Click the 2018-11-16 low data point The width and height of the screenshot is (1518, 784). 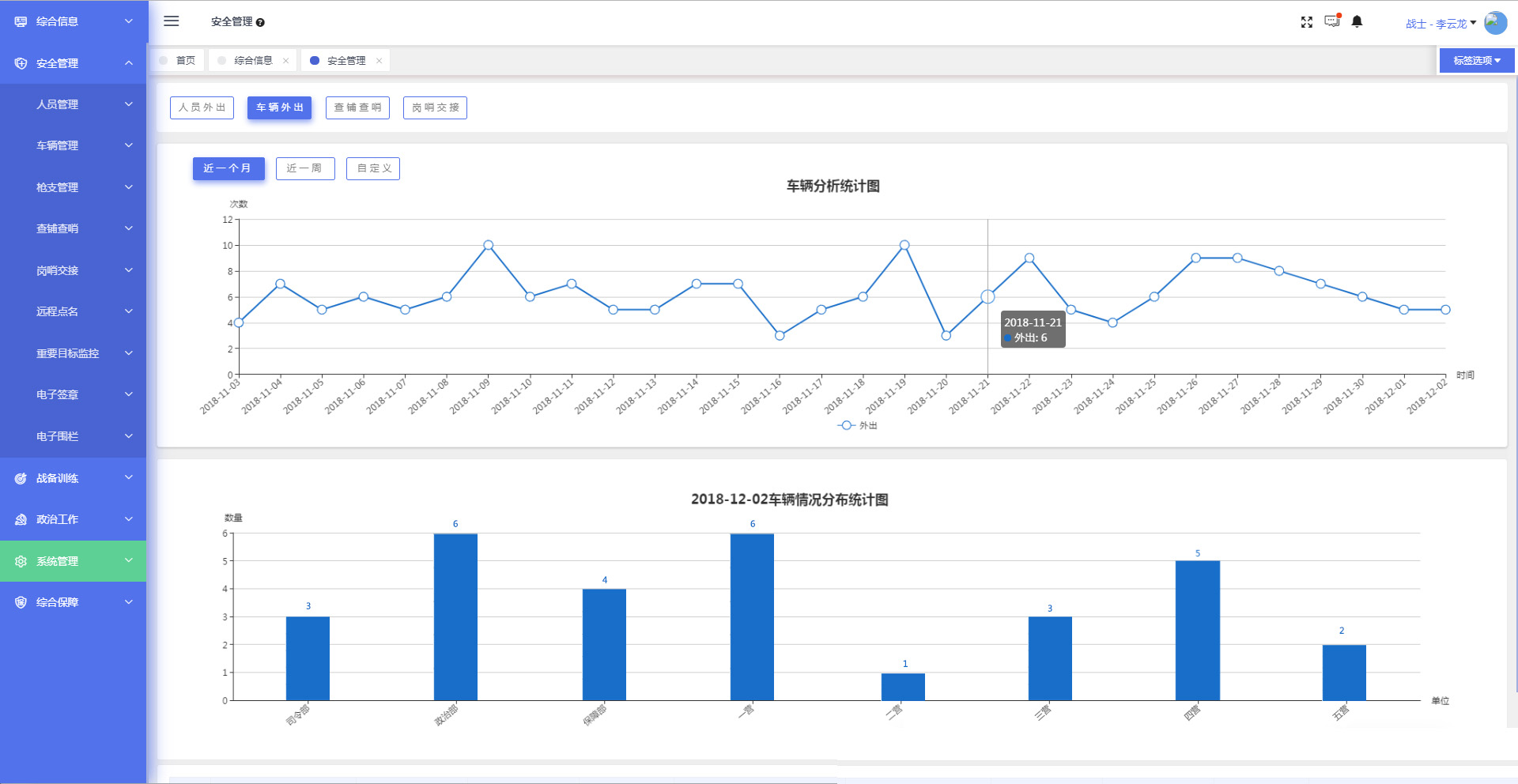(x=780, y=335)
